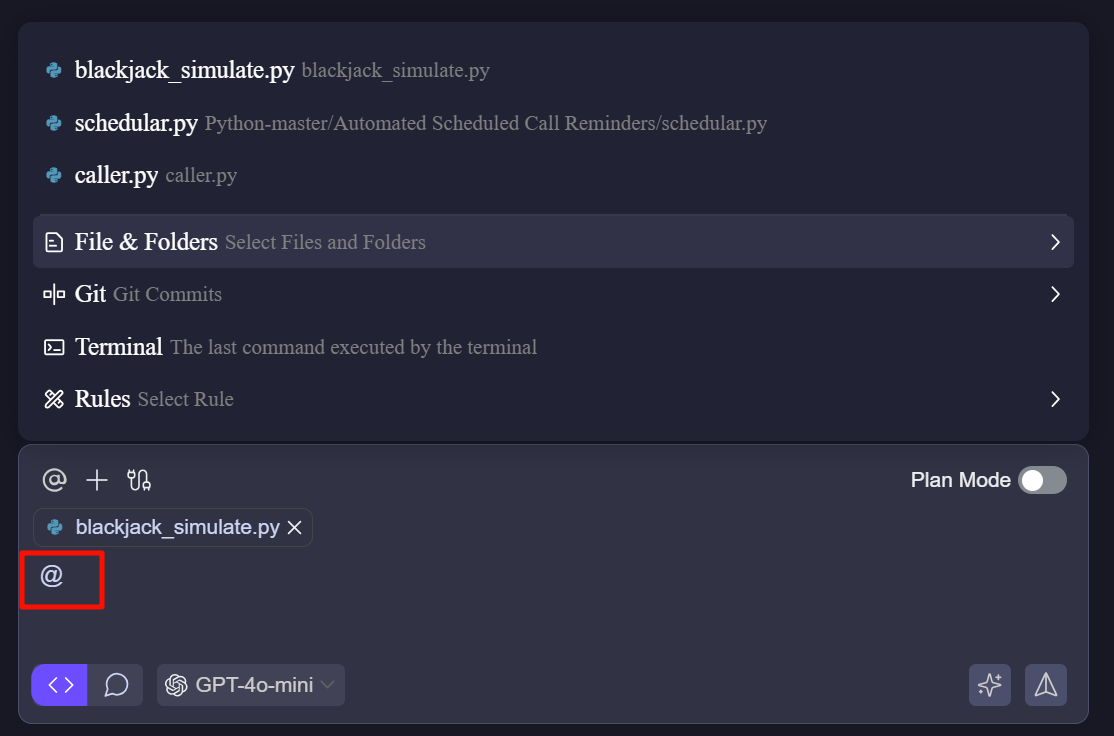The width and height of the screenshot is (1114, 736).
Task: Toggle the Plan Mode switch
Action: (1042, 480)
